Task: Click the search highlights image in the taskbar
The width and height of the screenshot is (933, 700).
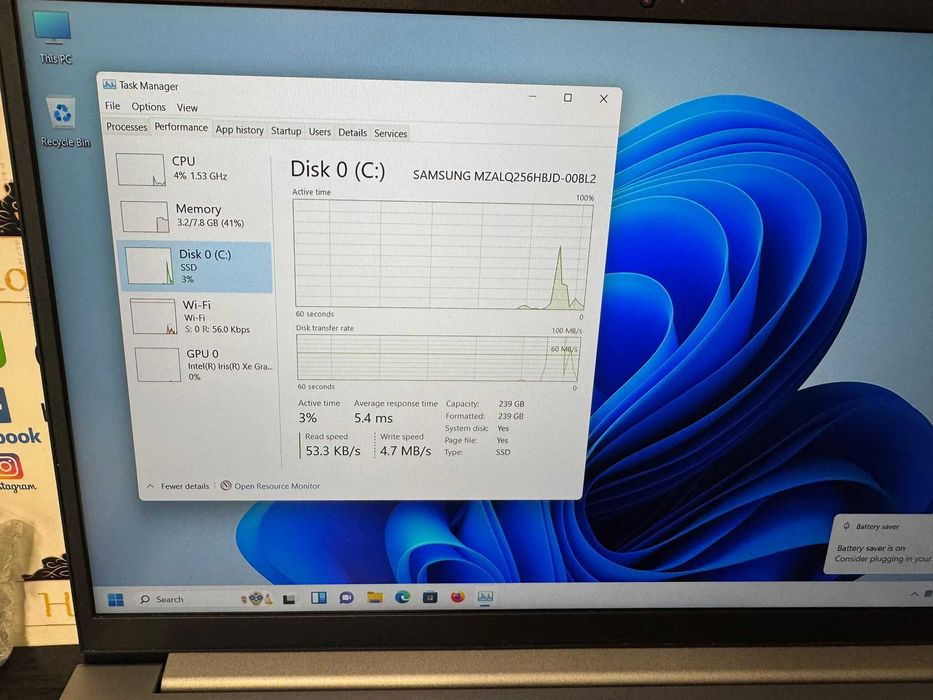Action: point(256,598)
